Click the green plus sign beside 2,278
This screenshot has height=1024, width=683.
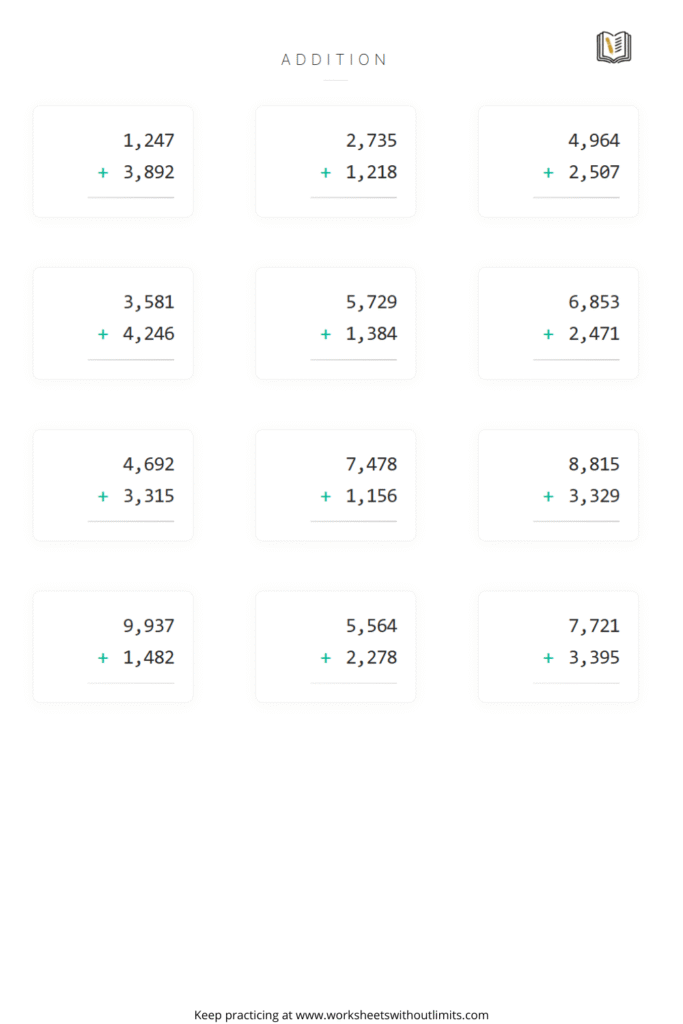(x=326, y=658)
